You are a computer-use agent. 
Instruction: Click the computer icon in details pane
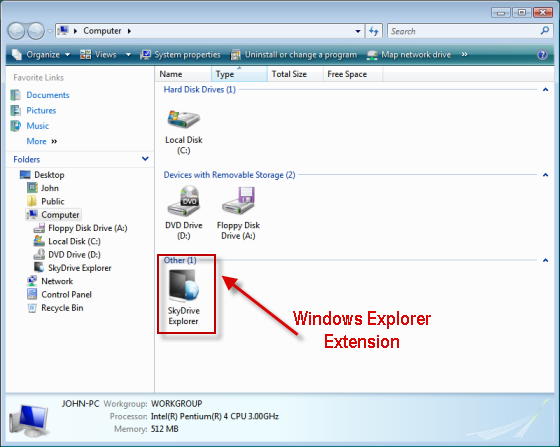point(29,420)
